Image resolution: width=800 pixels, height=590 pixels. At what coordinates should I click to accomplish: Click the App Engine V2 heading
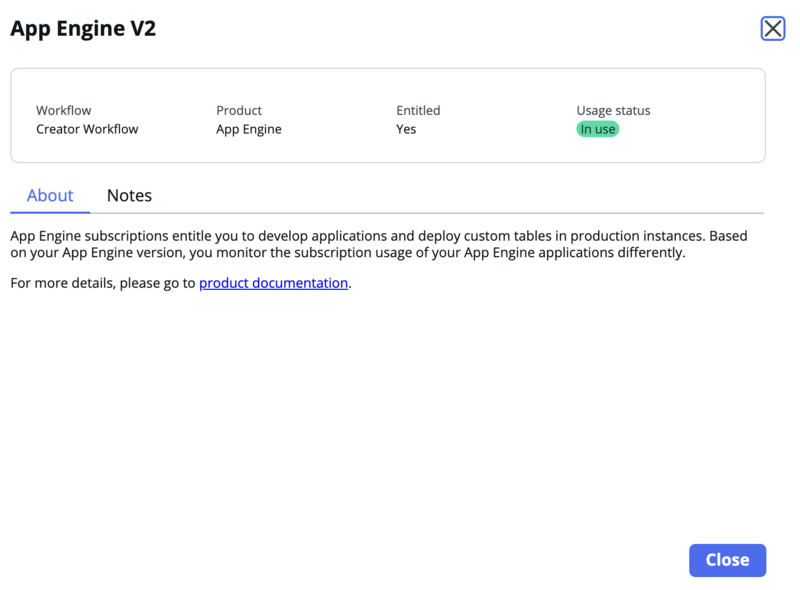pos(83,28)
